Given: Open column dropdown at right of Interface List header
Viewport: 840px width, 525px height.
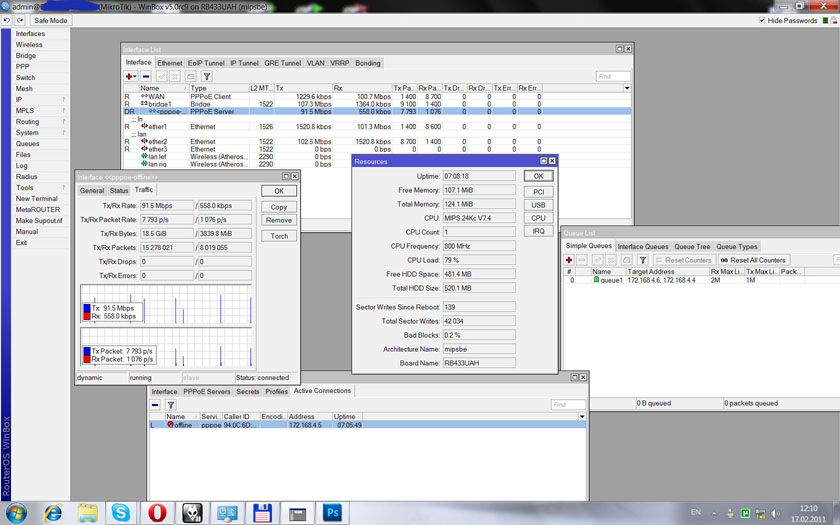Looking at the screenshot, I should click(x=627, y=88).
